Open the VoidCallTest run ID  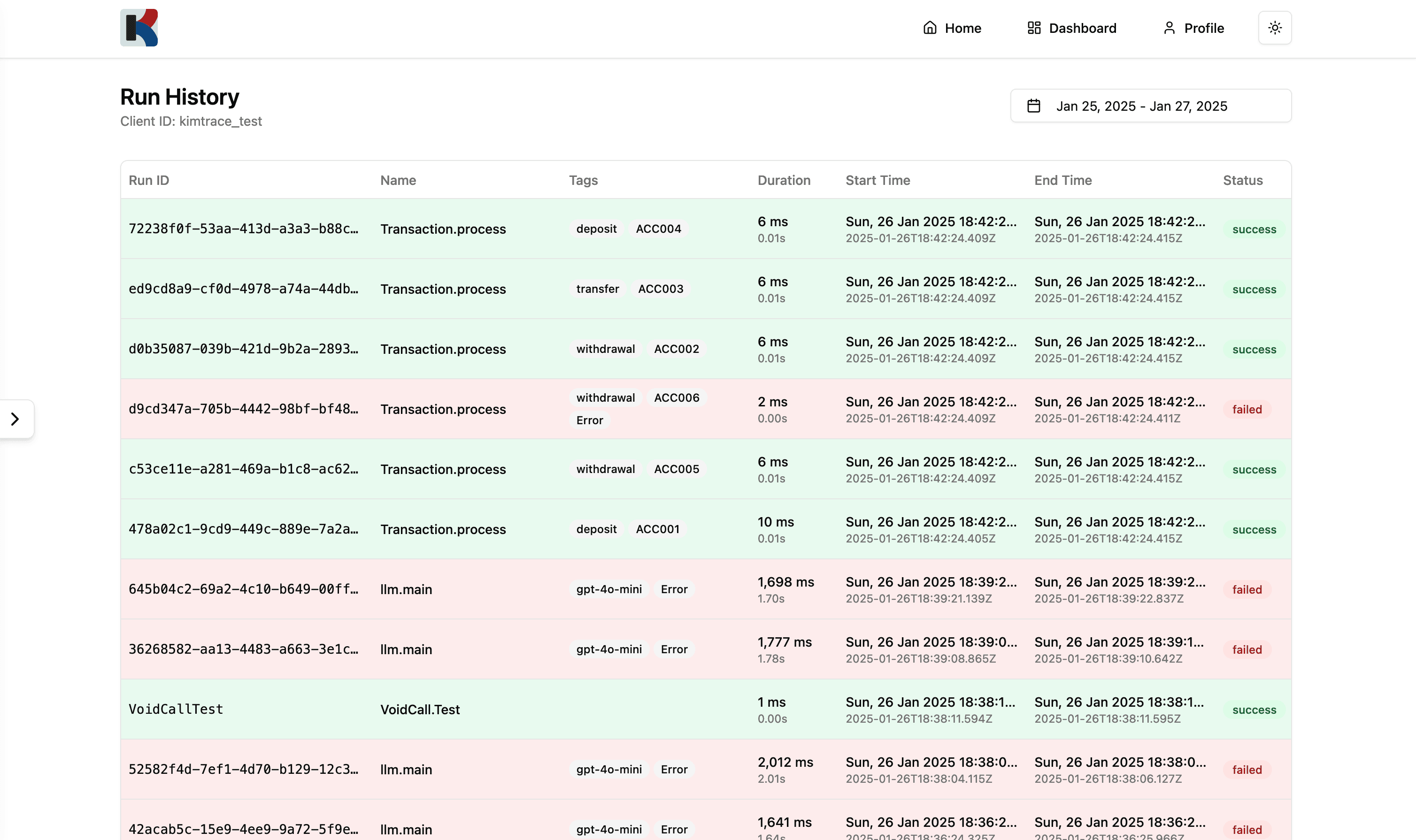(176, 709)
